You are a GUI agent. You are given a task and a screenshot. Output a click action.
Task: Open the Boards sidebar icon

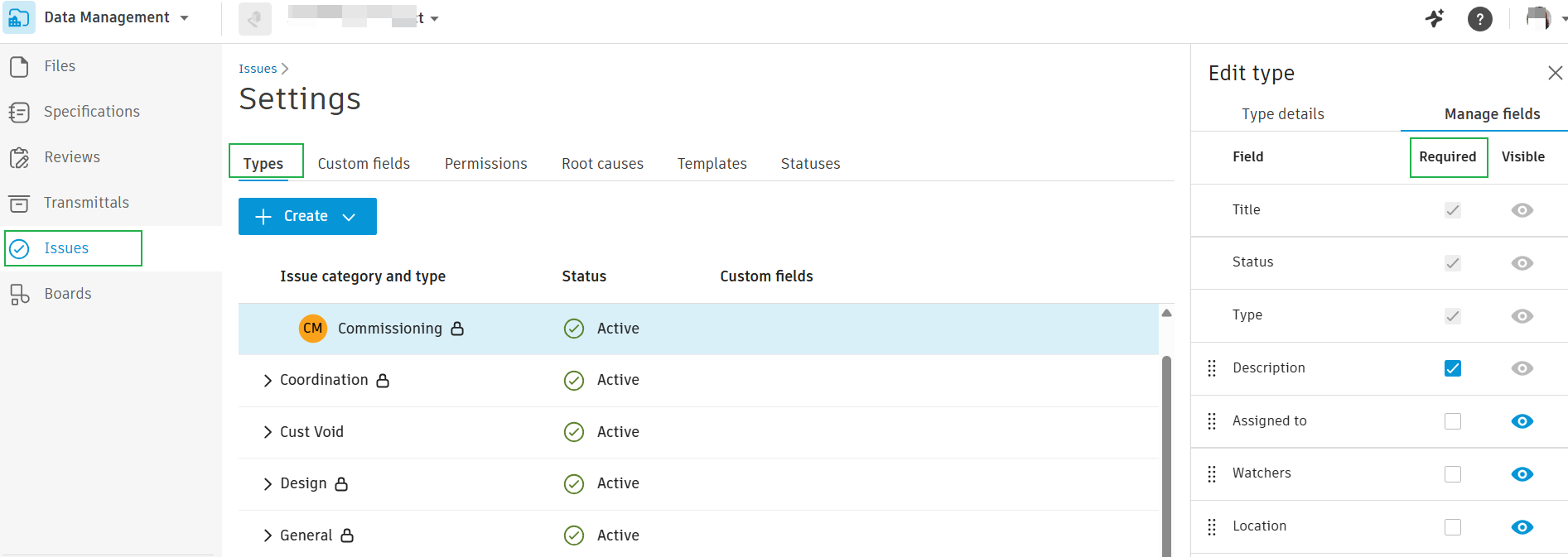(19, 294)
